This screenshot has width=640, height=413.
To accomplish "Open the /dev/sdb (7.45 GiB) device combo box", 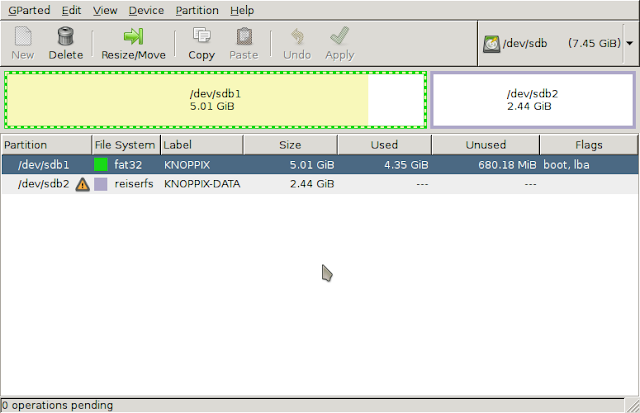I will tap(557, 44).
